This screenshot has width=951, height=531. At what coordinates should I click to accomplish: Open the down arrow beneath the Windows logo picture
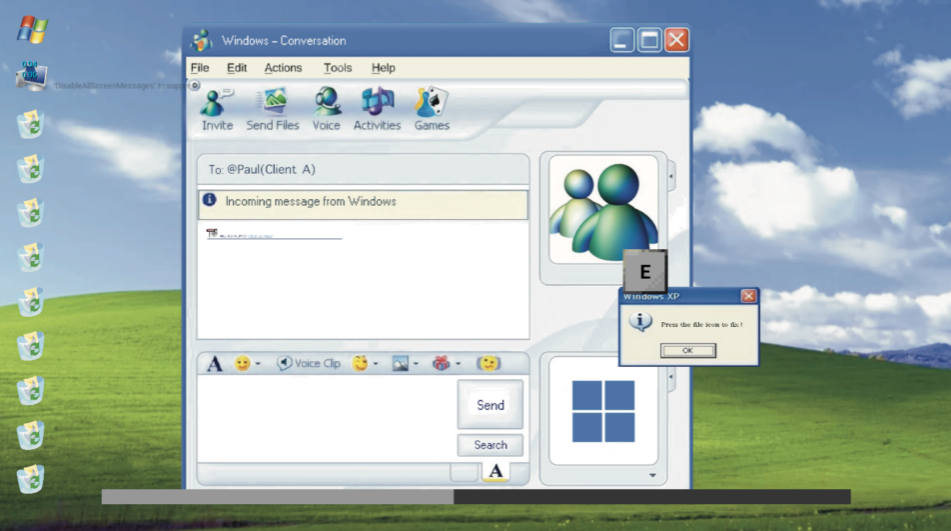click(x=653, y=476)
